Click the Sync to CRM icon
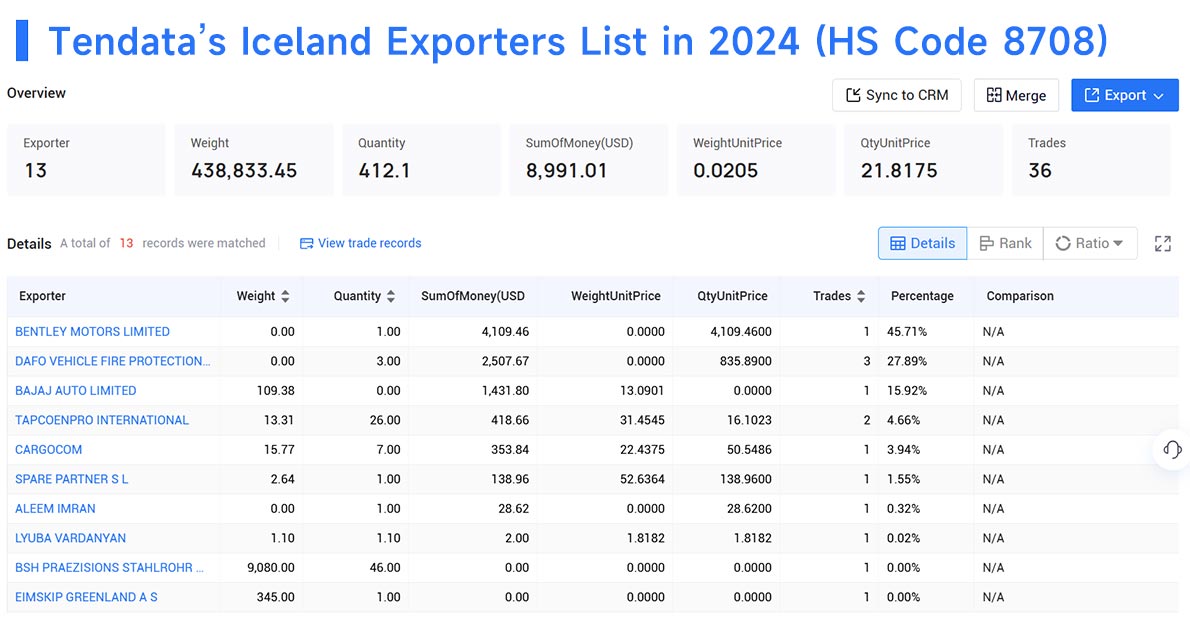Viewport: 1190px width, 621px height. (x=855, y=95)
